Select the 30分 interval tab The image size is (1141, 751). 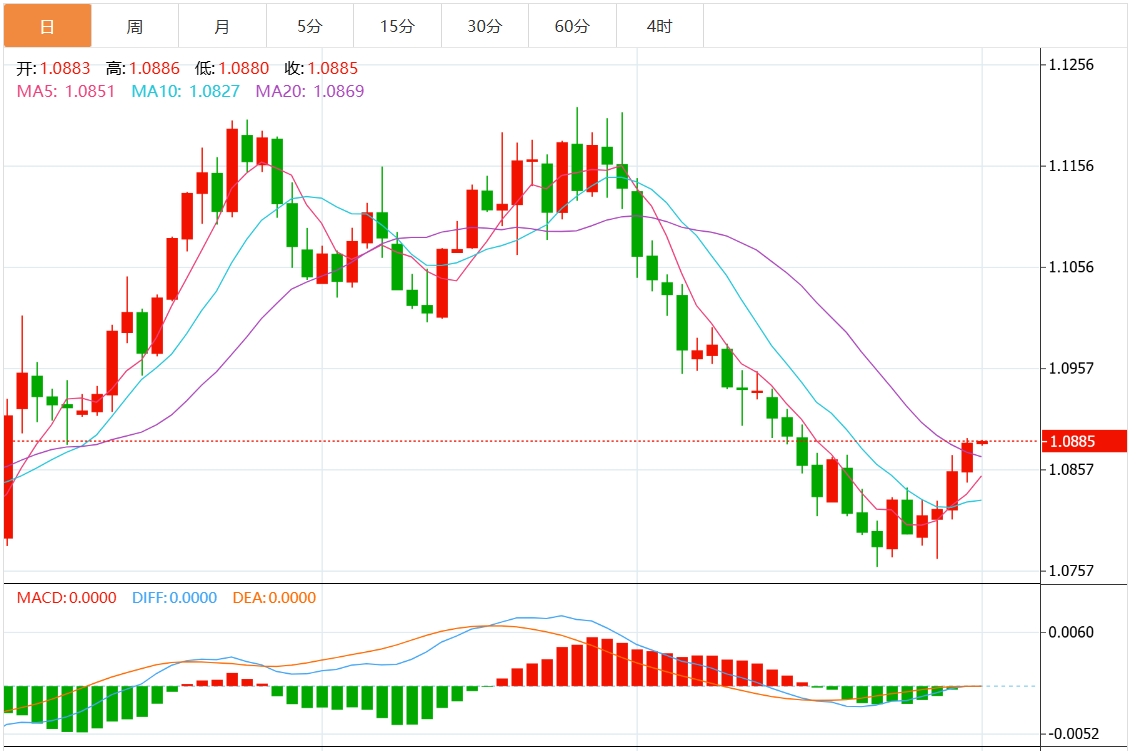pyautogui.click(x=484, y=26)
